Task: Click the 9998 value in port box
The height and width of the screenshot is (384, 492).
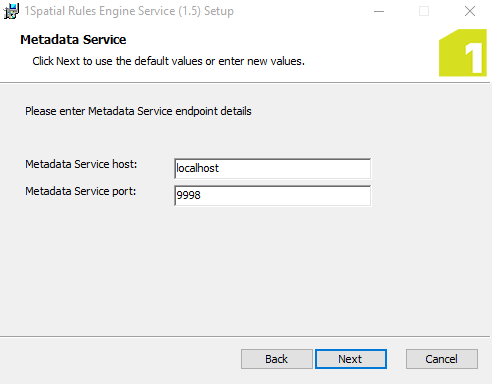Action: click(188, 195)
